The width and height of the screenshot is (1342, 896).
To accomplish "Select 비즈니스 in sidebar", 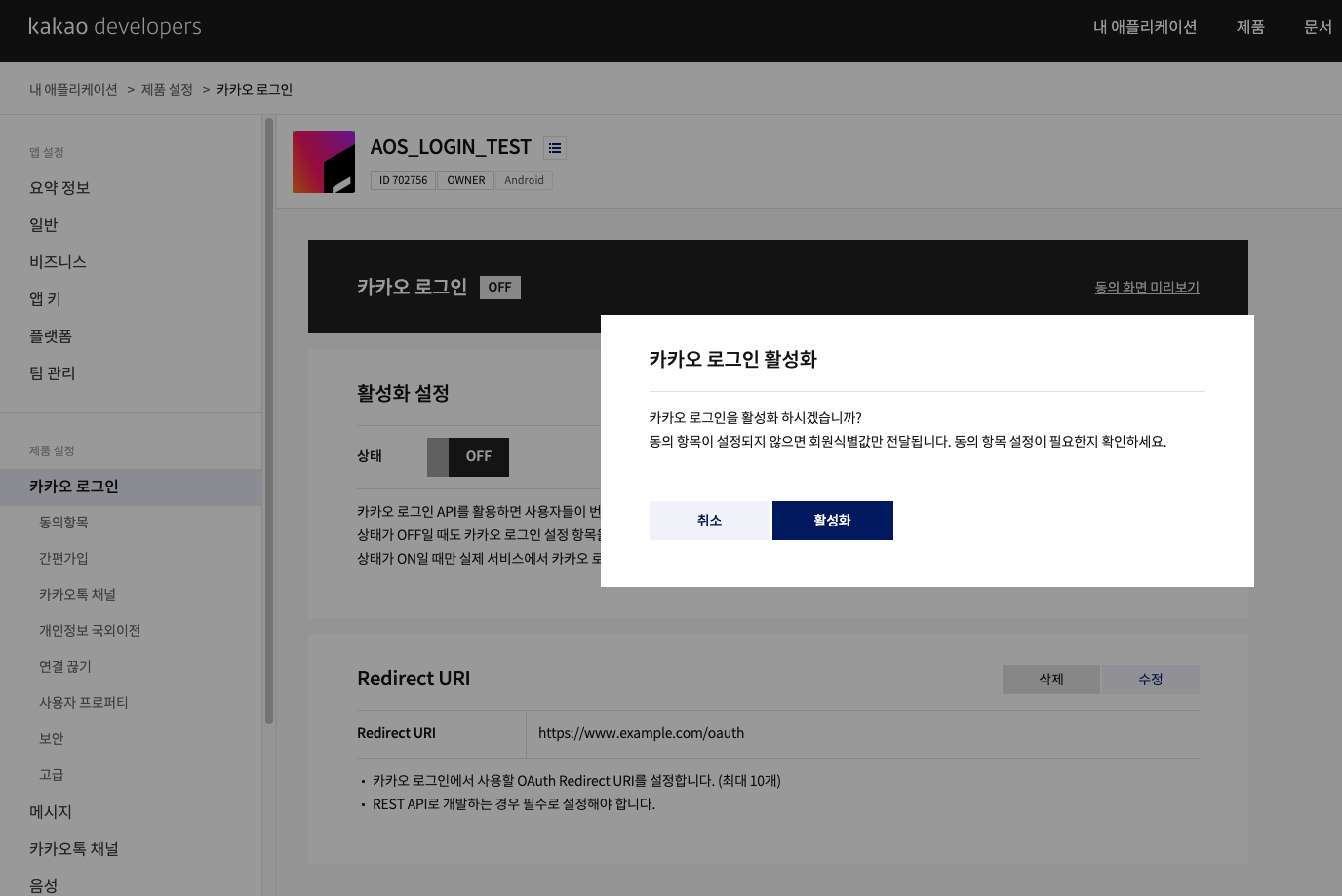I will 58,262.
